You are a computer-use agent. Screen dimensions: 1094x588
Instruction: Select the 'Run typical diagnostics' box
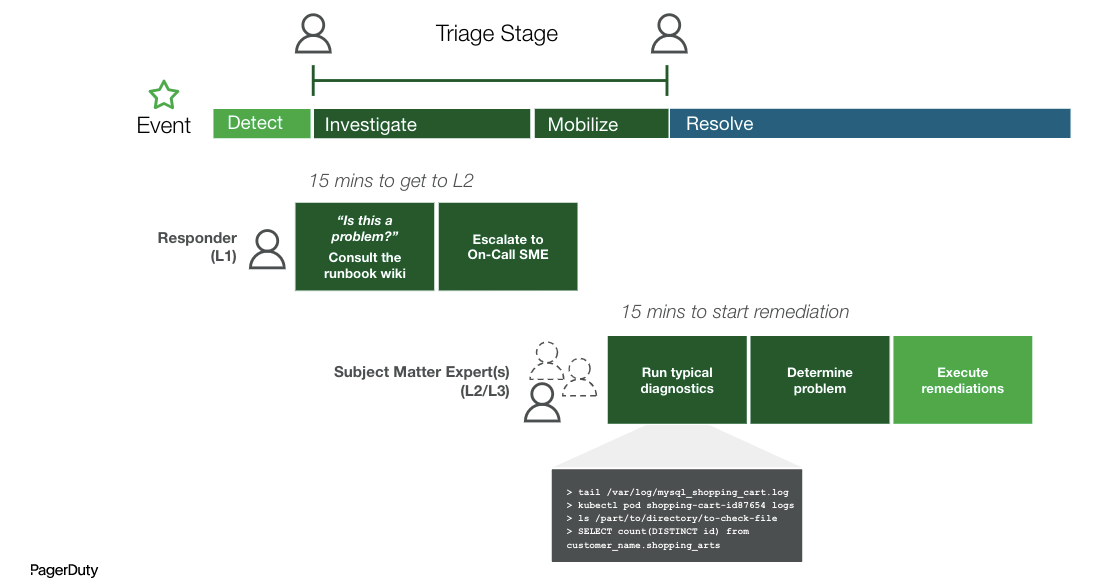click(677, 380)
